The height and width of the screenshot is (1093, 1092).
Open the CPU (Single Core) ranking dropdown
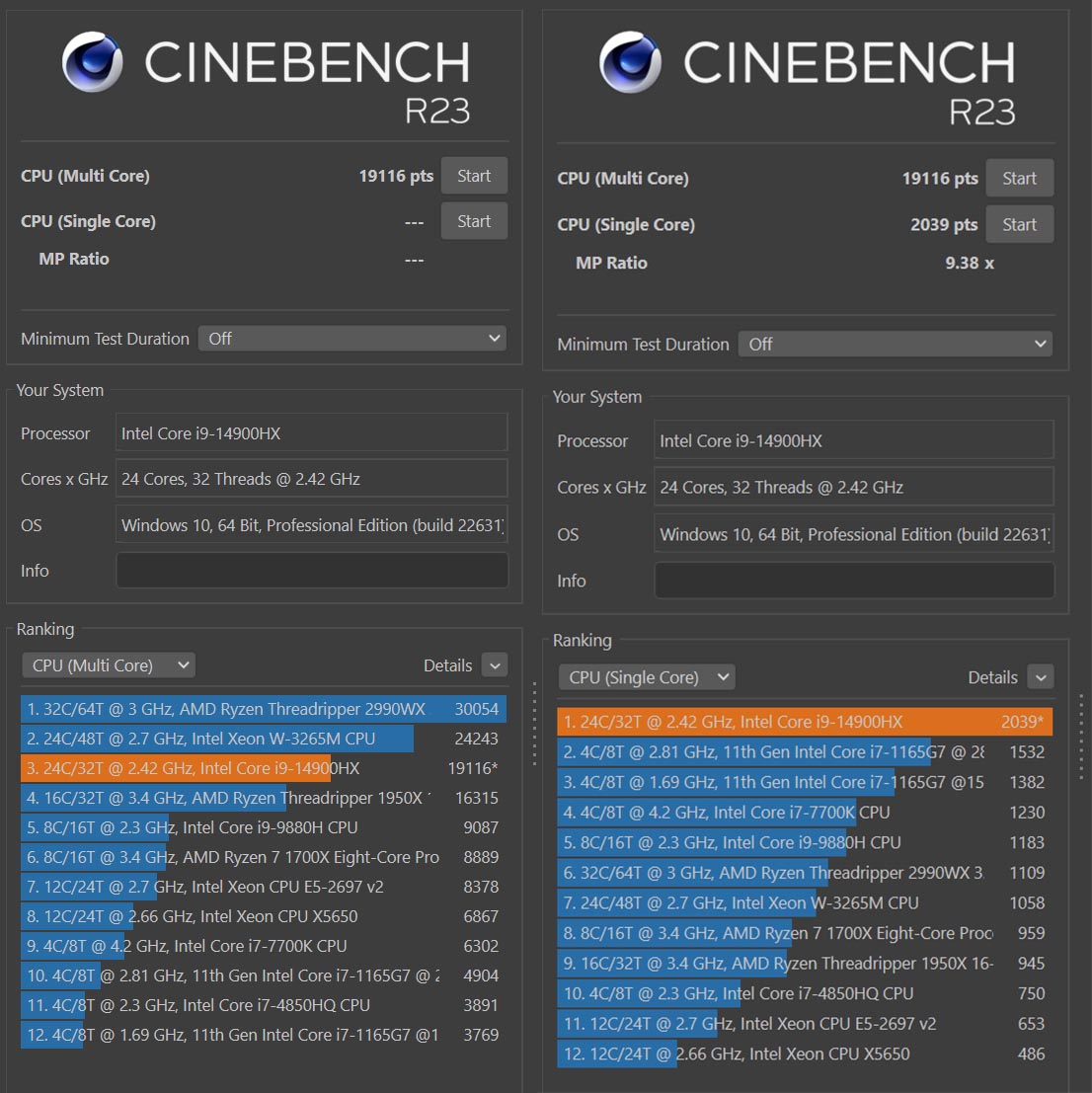point(646,677)
